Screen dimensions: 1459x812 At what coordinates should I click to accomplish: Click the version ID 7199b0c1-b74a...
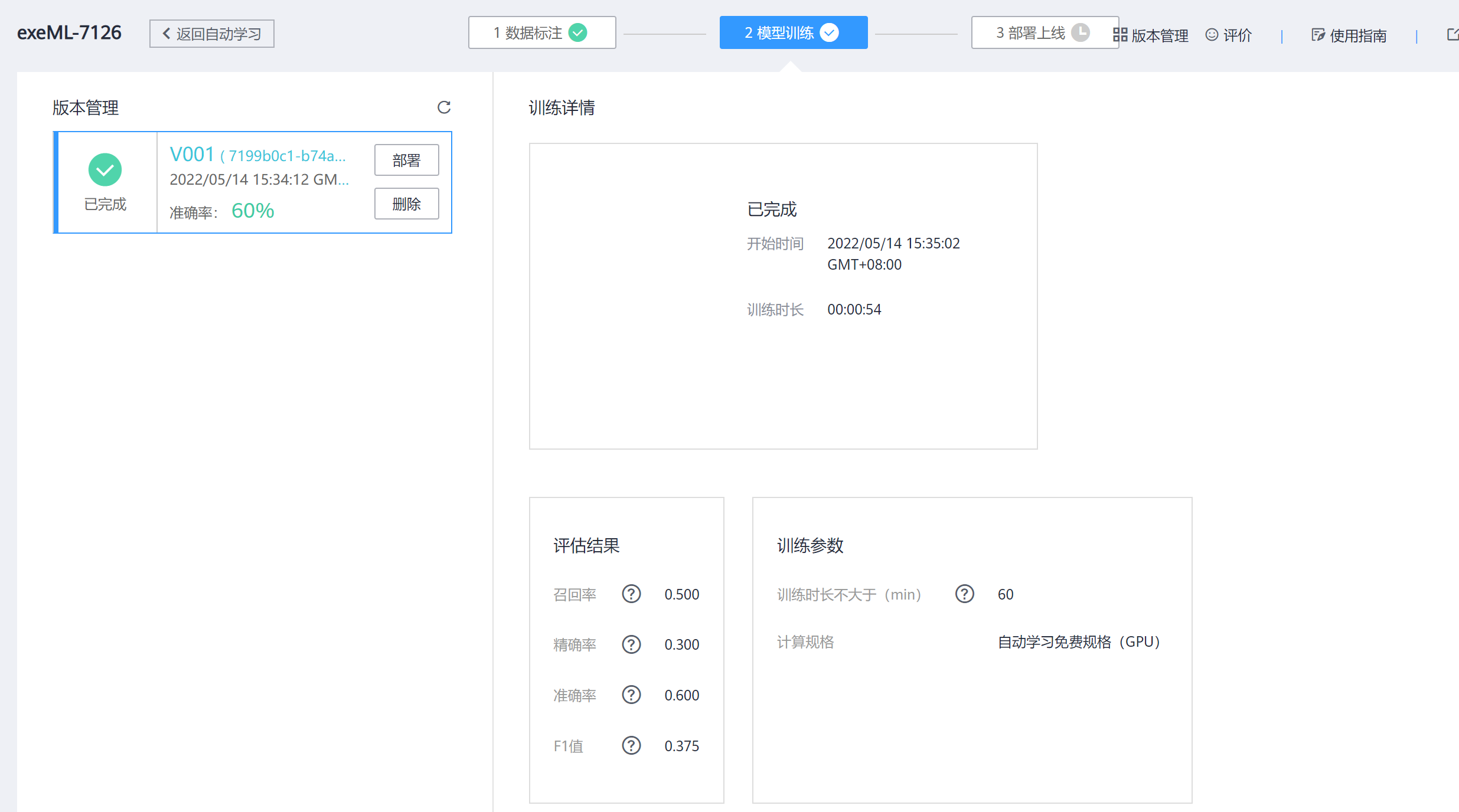[283, 156]
